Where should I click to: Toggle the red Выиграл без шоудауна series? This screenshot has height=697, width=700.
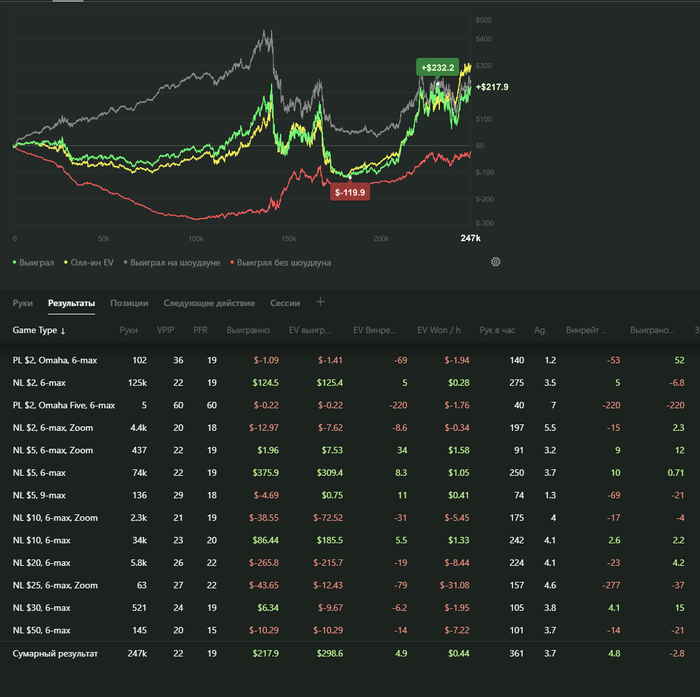coord(280,263)
